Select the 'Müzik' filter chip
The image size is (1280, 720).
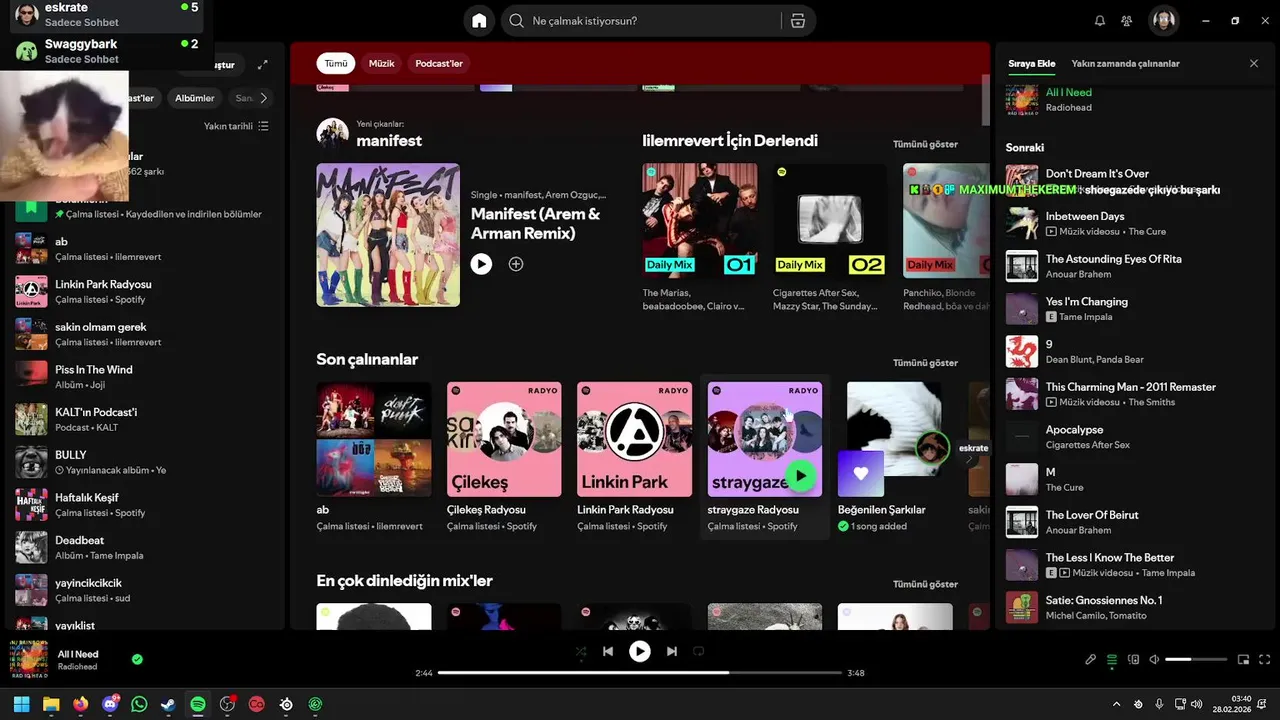[382, 63]
